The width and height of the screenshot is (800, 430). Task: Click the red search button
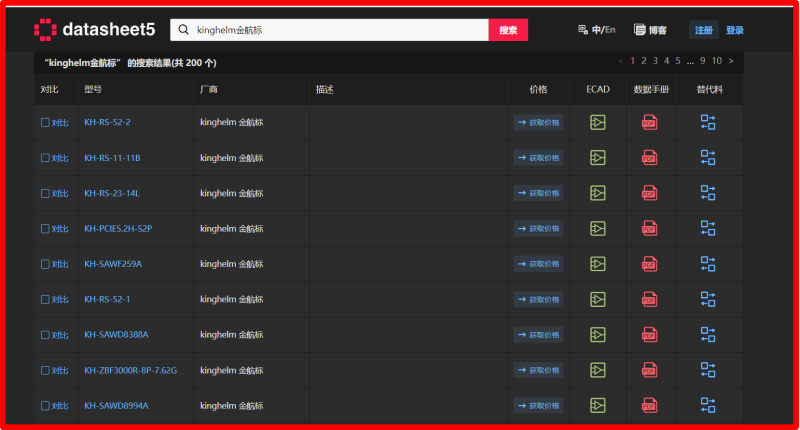coord(508,30)
